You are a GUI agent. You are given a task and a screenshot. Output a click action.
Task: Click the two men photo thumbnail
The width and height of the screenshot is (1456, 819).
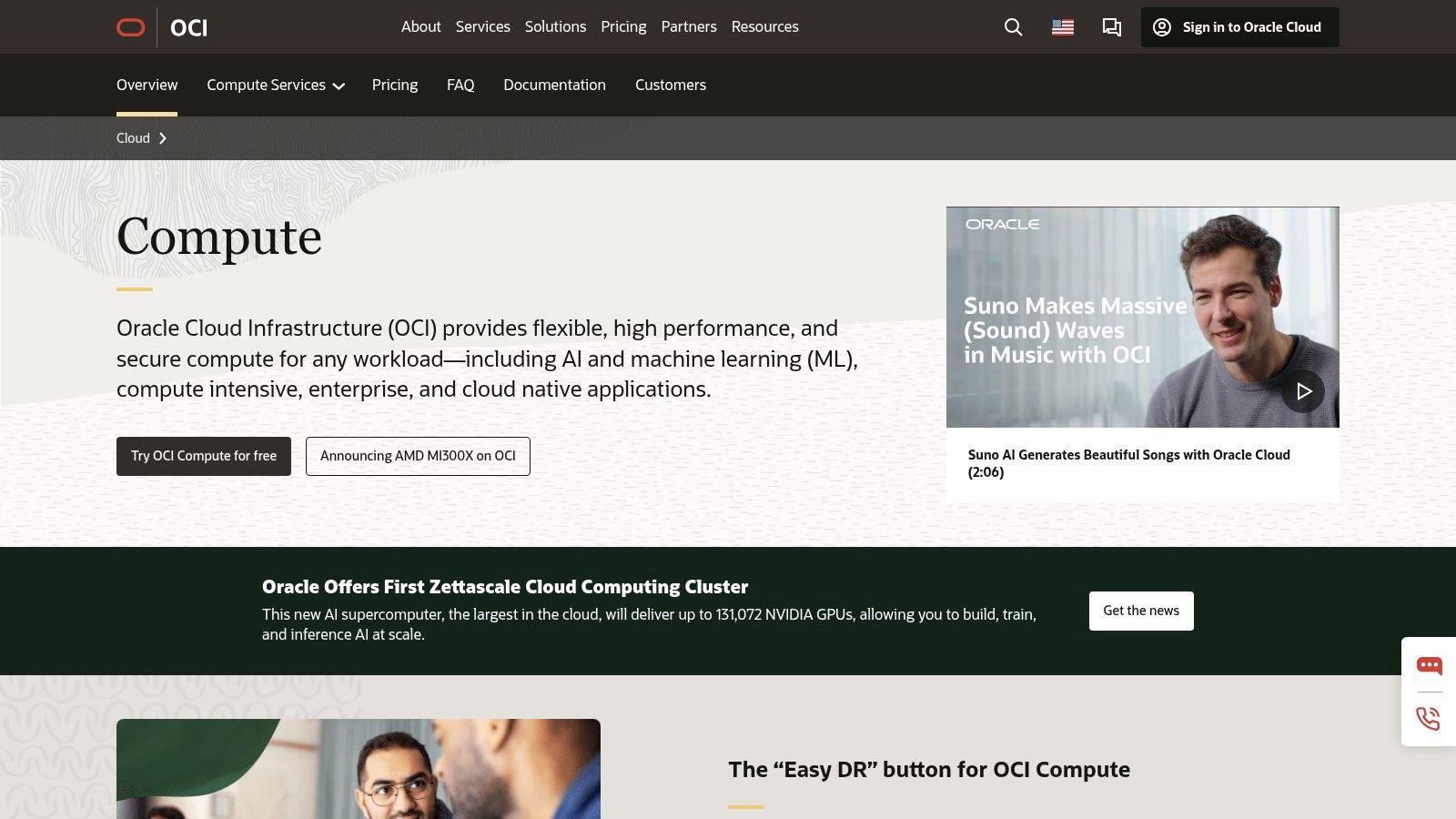tap(359, 769)
